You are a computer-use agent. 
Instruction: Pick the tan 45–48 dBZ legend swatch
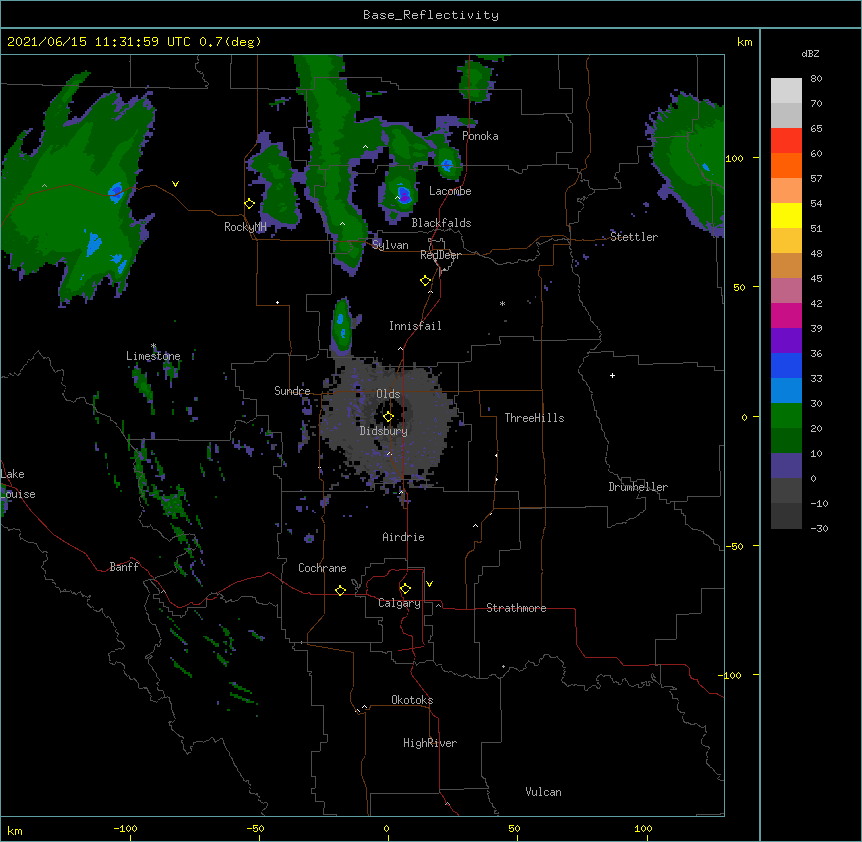[786, 265]
